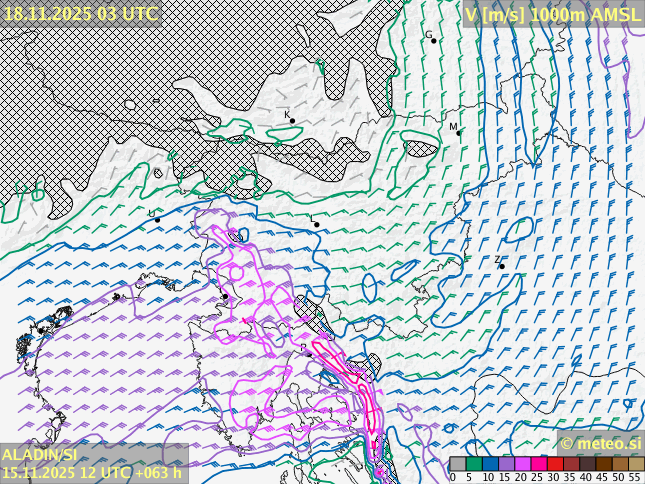Image resolution: width=645 pixels, height=484 pixels.
Task: Click the V [m/s] 1000m AMSL title
Action: point(553,13)
